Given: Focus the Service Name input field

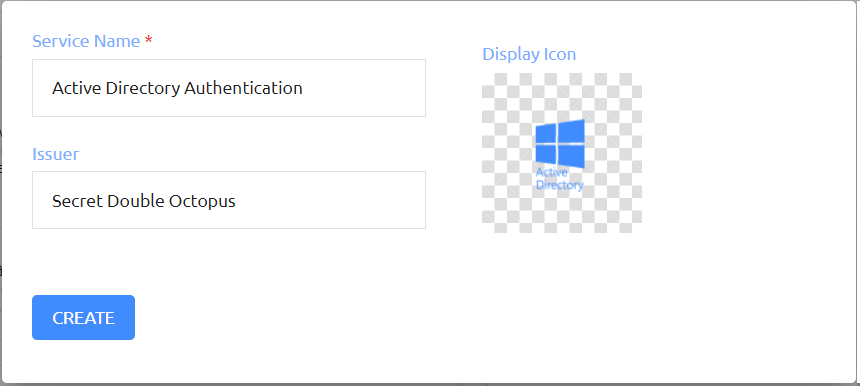Looking at the screenshot, I should point(229,88).
